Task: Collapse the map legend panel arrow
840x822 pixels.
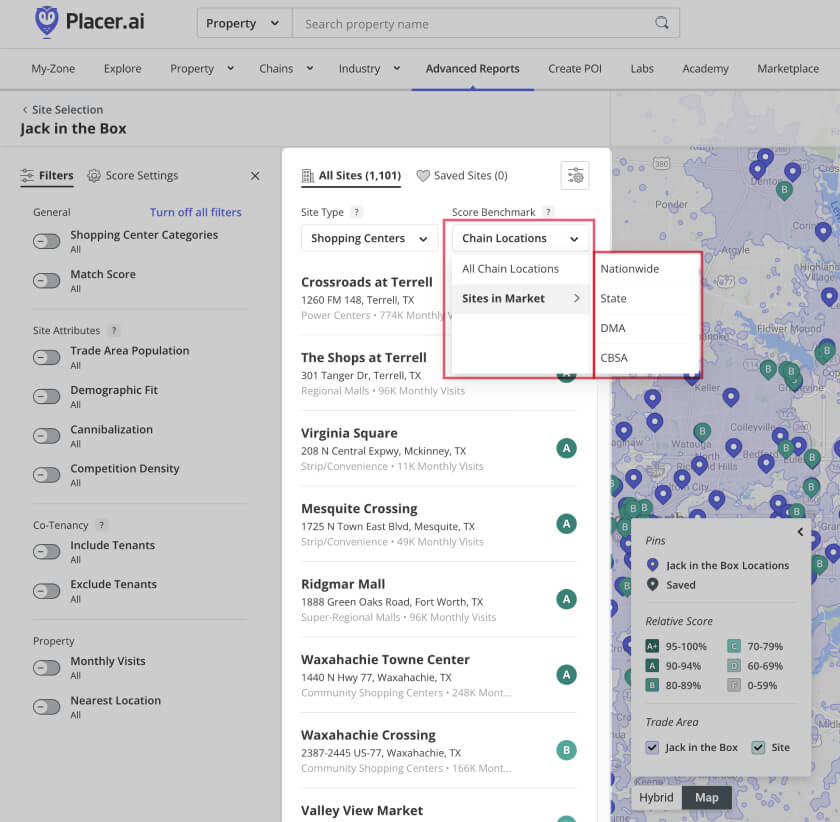Action: 800,532
